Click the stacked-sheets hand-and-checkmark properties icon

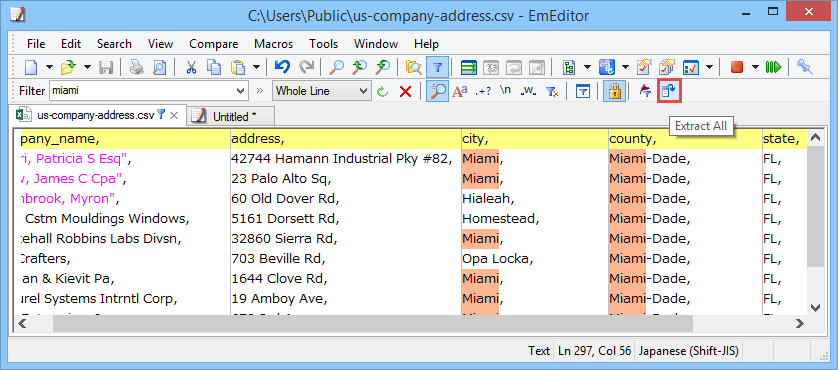click(666, 67)
